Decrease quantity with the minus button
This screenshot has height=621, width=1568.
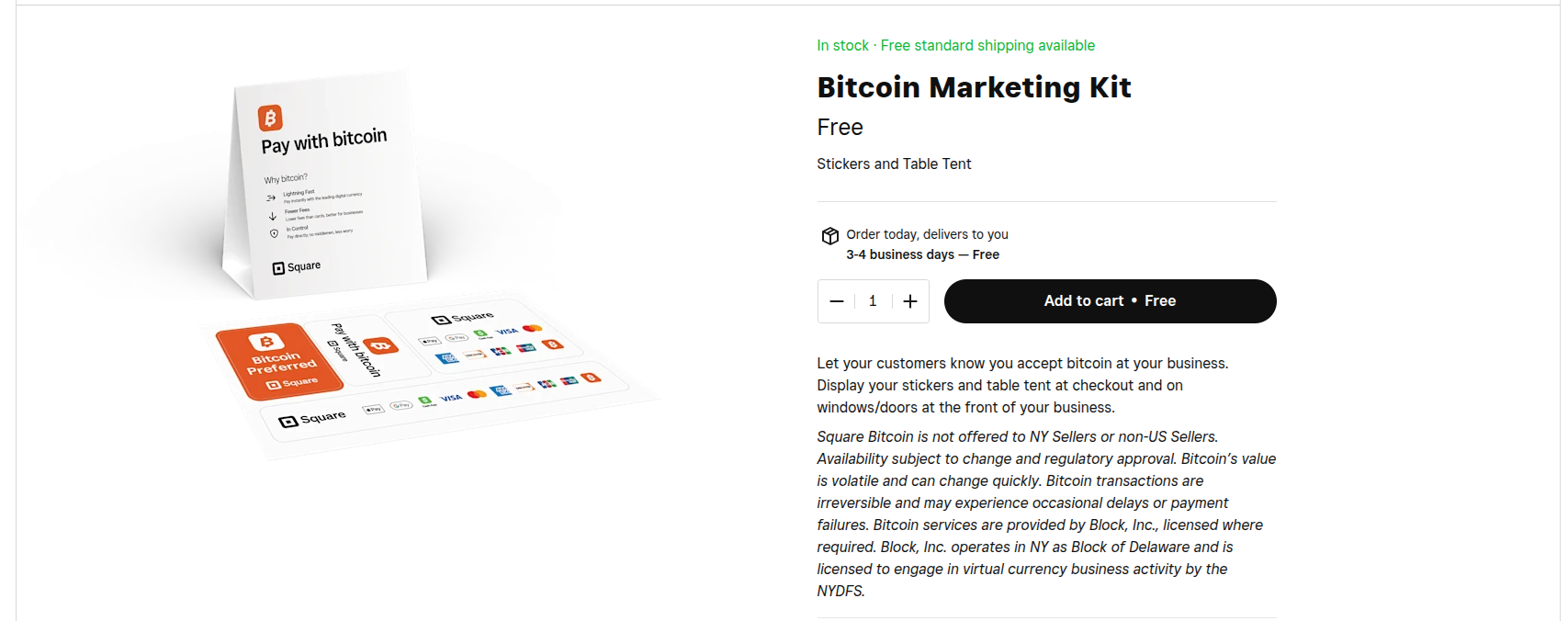pyautogui.click(x=836, y=301)
